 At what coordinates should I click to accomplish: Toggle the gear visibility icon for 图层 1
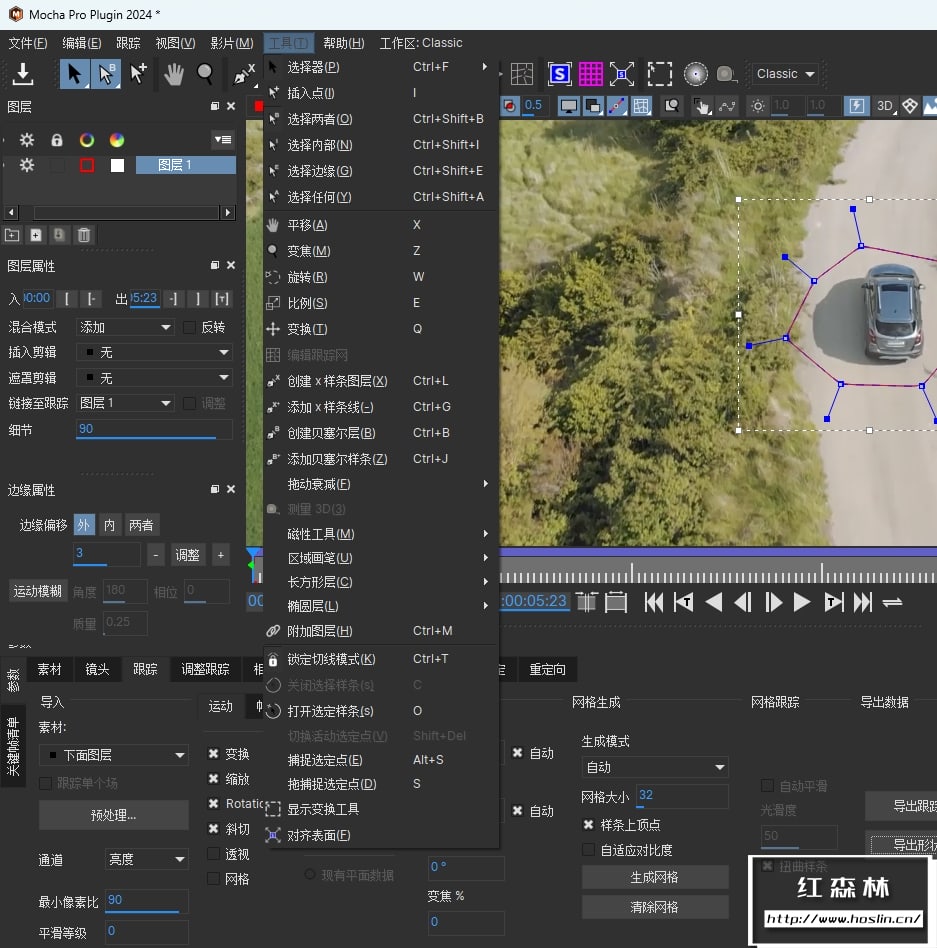[27, 165]
